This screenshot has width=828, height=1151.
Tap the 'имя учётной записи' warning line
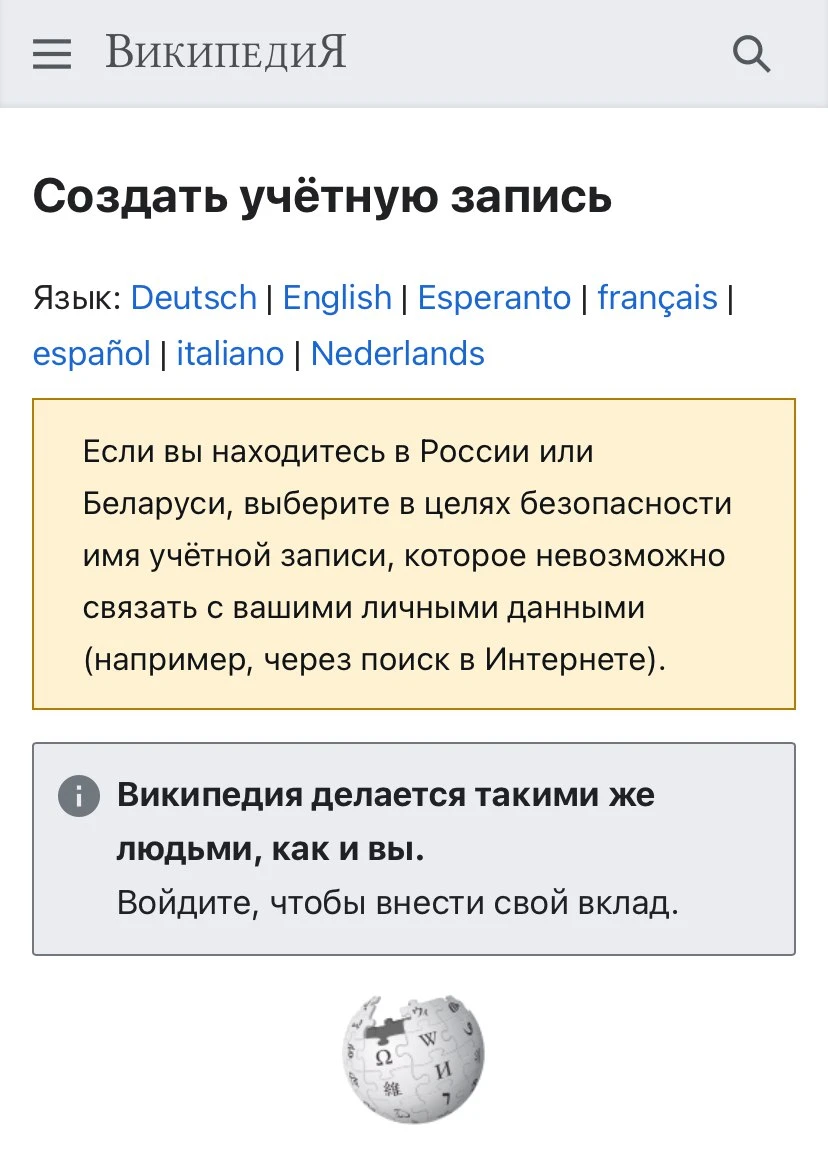[404, 556]
